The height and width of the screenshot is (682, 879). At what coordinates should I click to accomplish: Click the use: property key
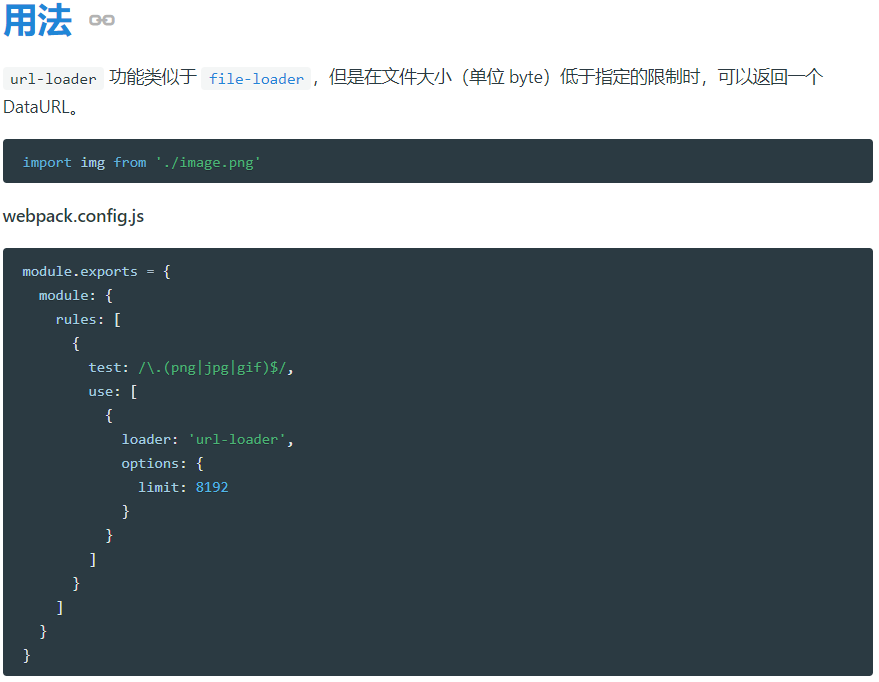point(105,391)
